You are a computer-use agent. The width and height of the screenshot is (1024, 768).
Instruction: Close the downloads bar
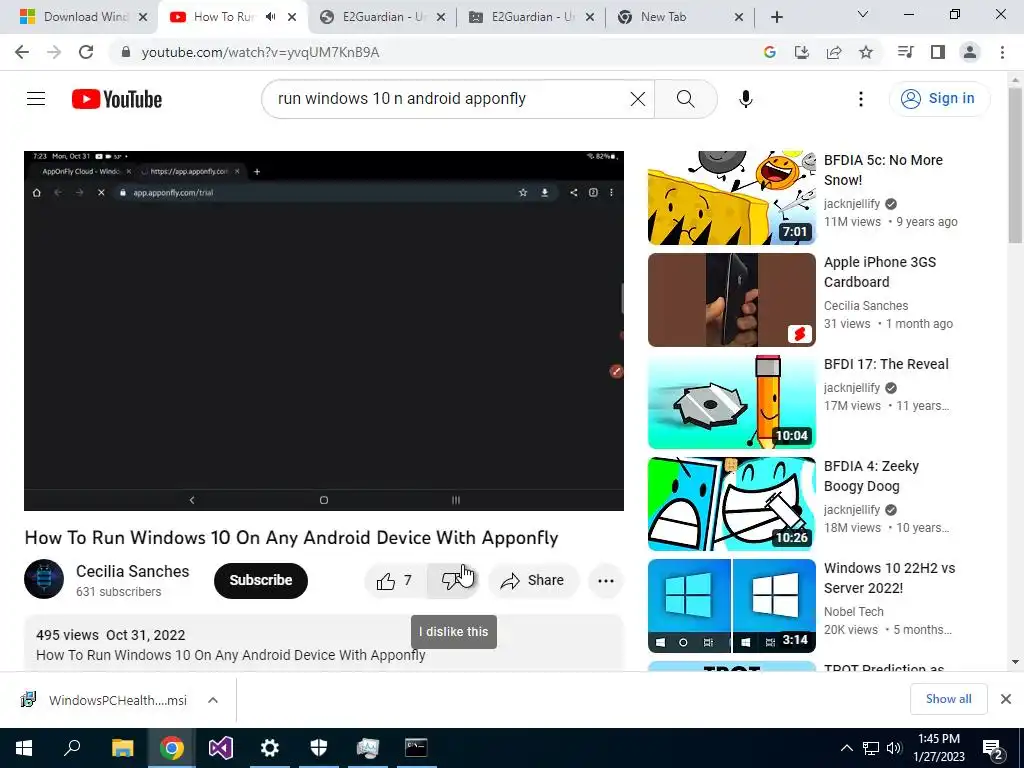click(1006, 699)
